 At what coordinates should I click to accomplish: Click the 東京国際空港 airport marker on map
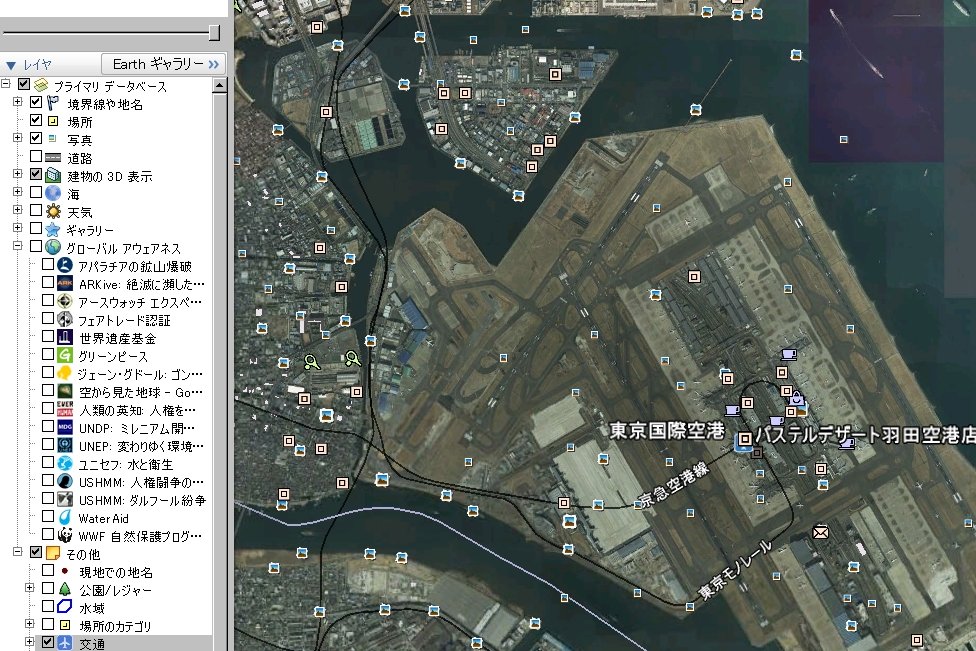point(744,439)
